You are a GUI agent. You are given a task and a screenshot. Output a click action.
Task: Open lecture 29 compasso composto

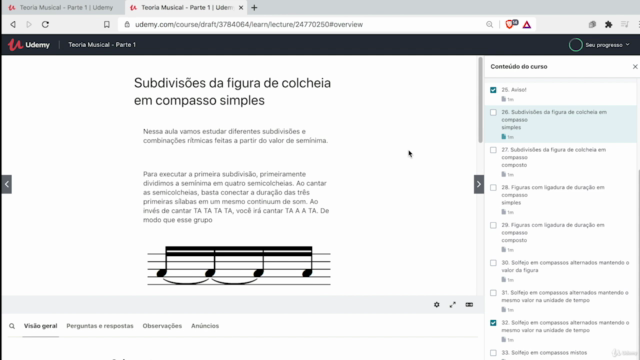[561, 237]
